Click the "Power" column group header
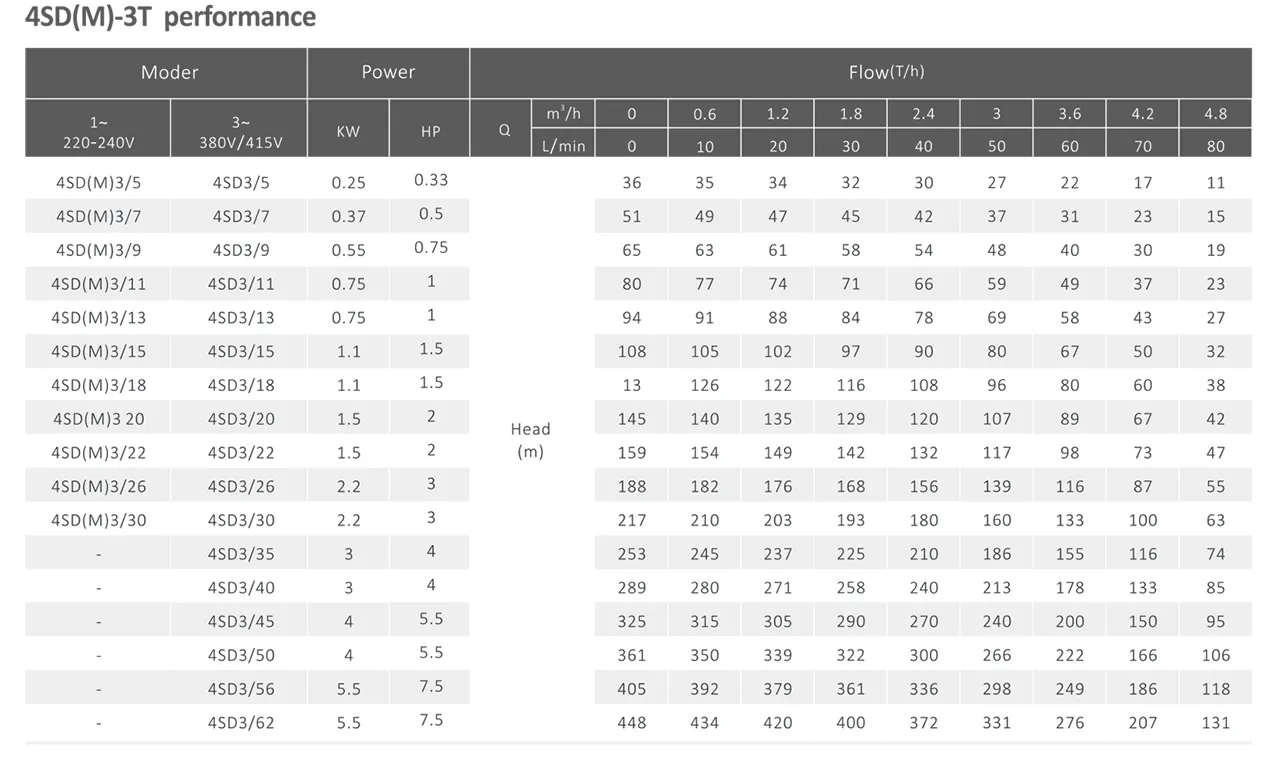Viewport: 1280px width, 769px height. [388, 72]
